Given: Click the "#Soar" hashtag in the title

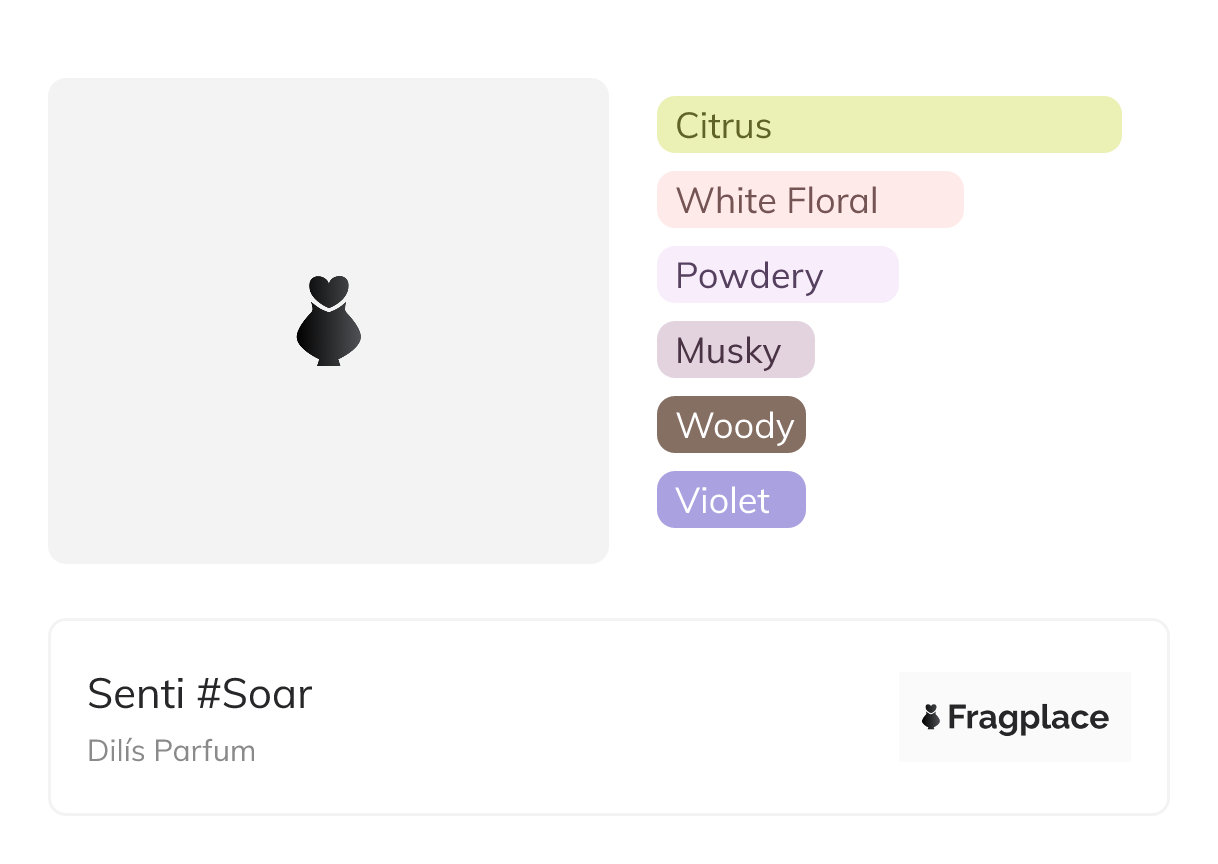Looking at the screenshot, I should coord(254,693).
